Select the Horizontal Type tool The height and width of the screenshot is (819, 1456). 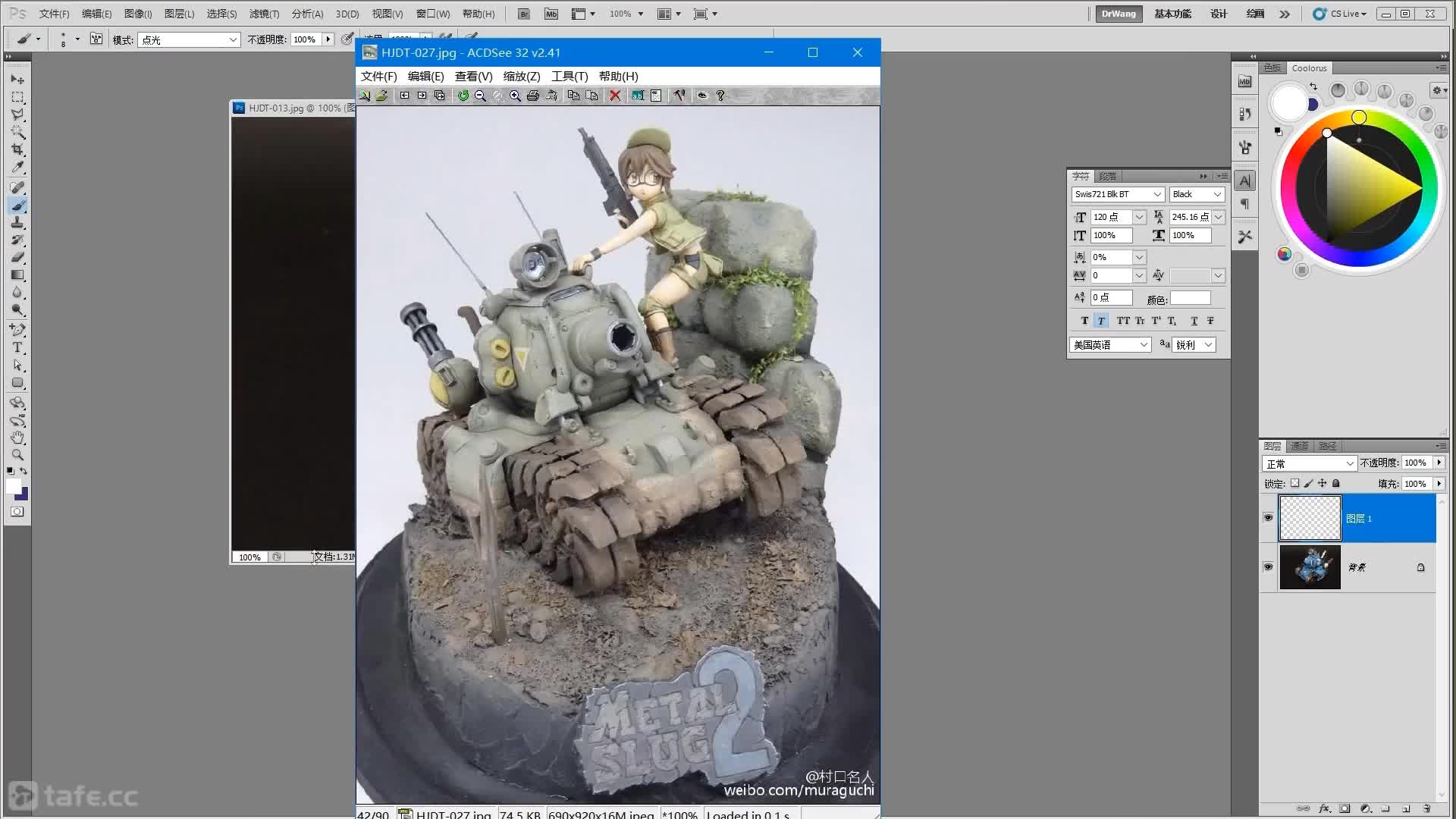(x=17, y=347)
